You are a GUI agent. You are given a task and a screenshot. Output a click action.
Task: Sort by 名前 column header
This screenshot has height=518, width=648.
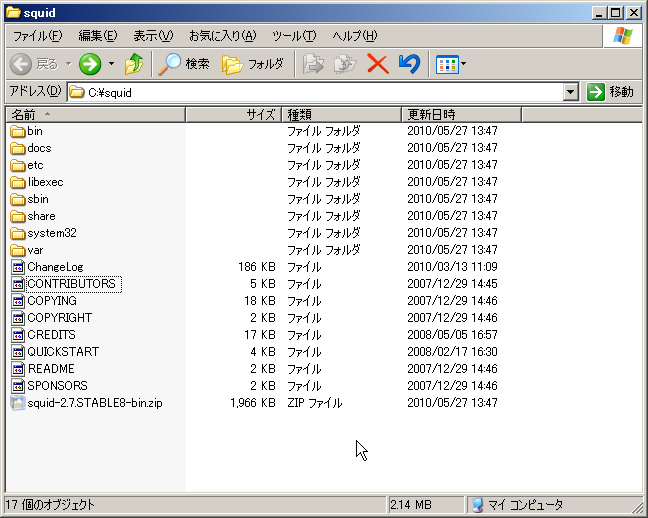(95, 115)
